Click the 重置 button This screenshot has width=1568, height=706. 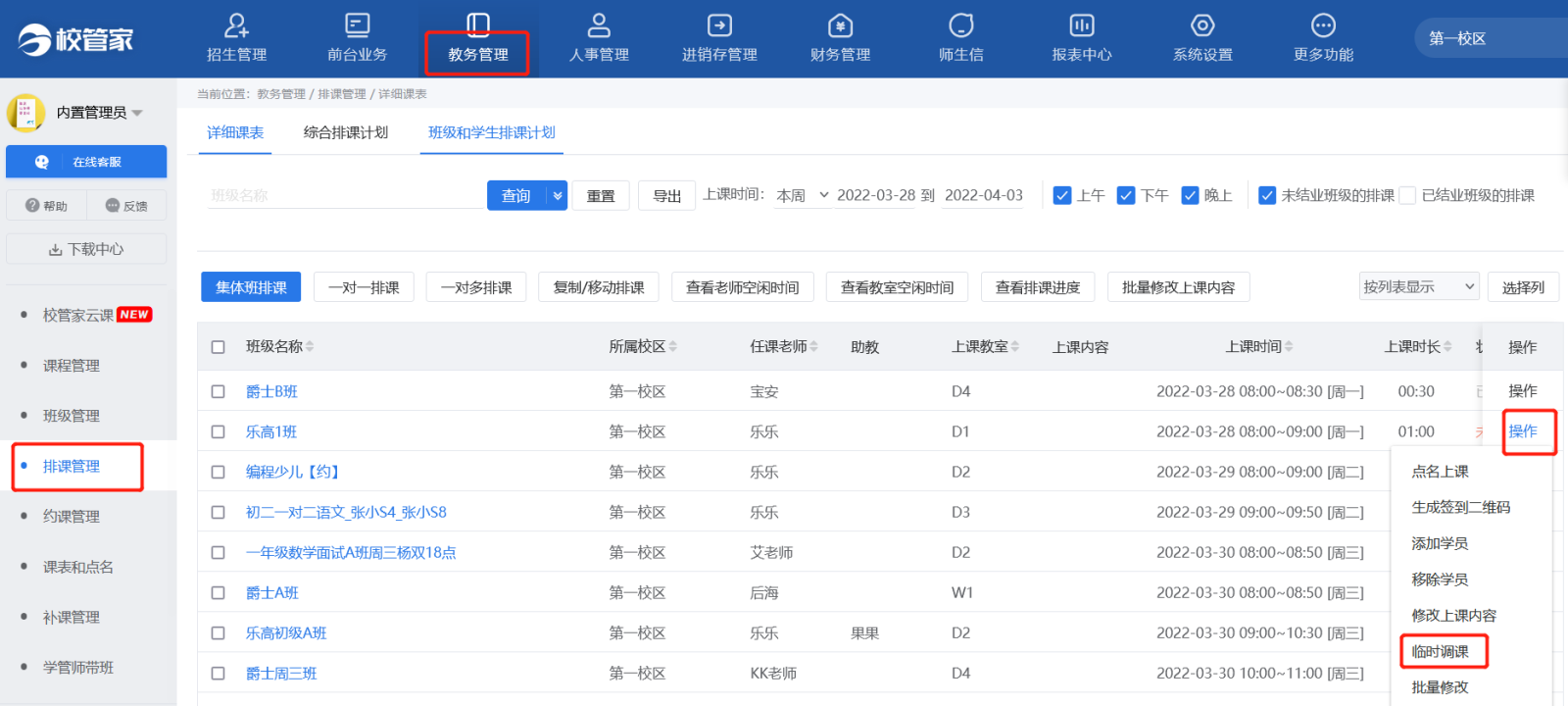point(601,195)
